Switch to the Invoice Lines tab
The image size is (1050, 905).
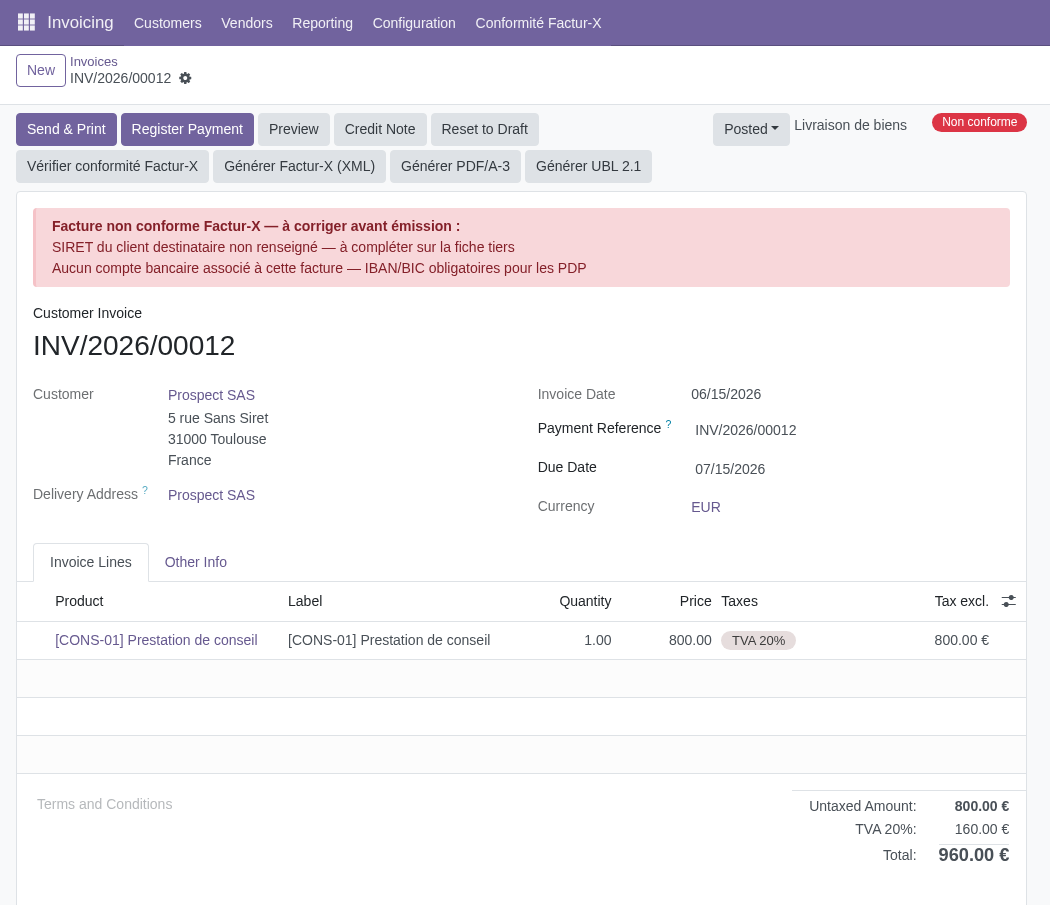(x=91, y=562)
